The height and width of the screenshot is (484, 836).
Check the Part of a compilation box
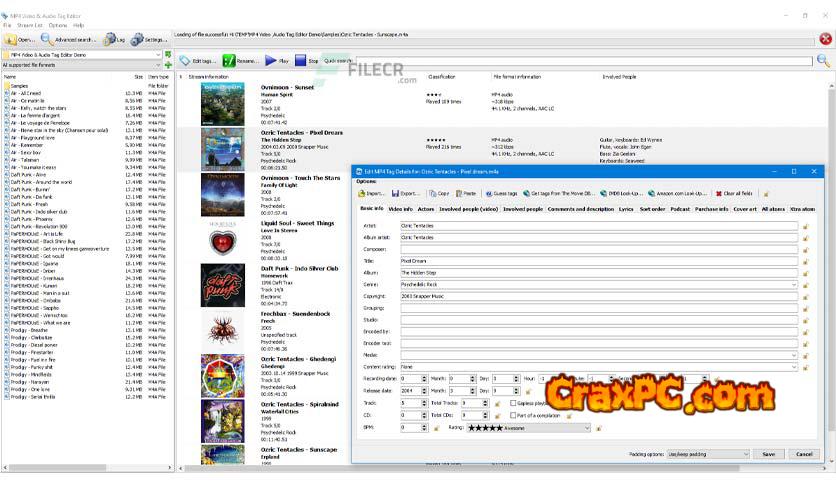[515, 415]
